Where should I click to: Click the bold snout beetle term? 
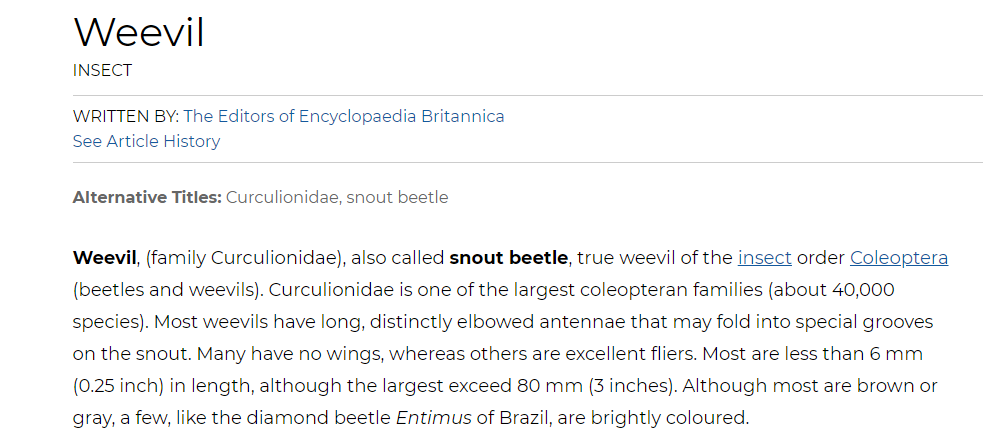coord(508,258)
